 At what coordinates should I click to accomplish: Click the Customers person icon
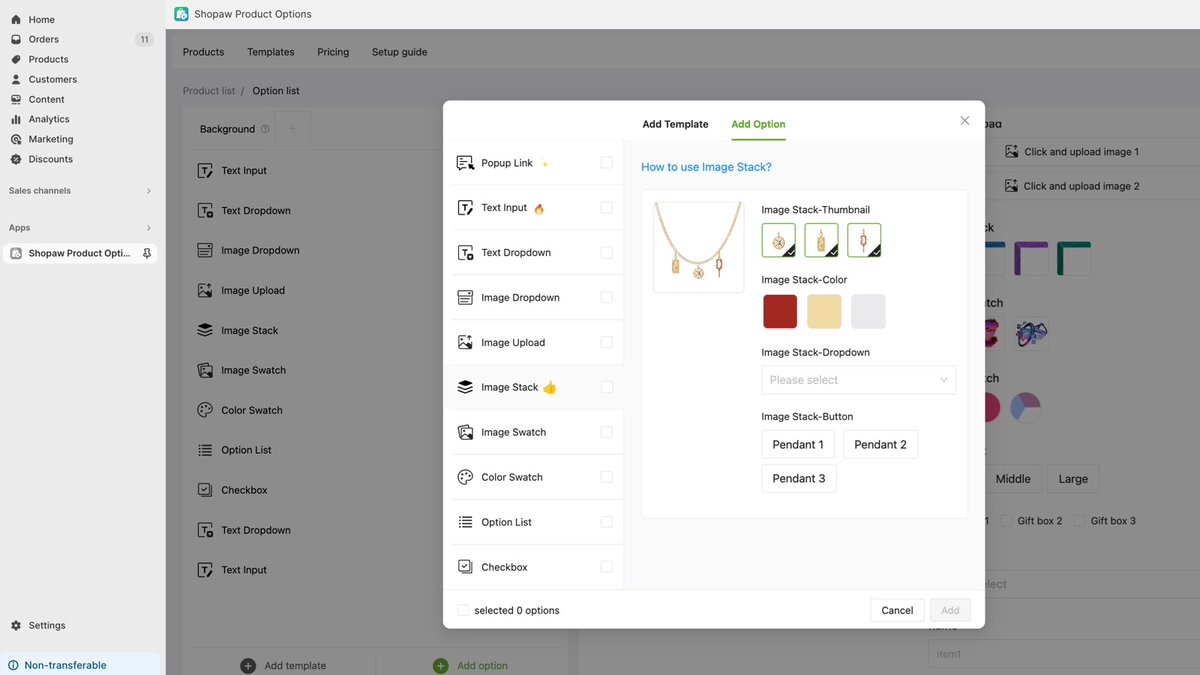tap(16, 79)
